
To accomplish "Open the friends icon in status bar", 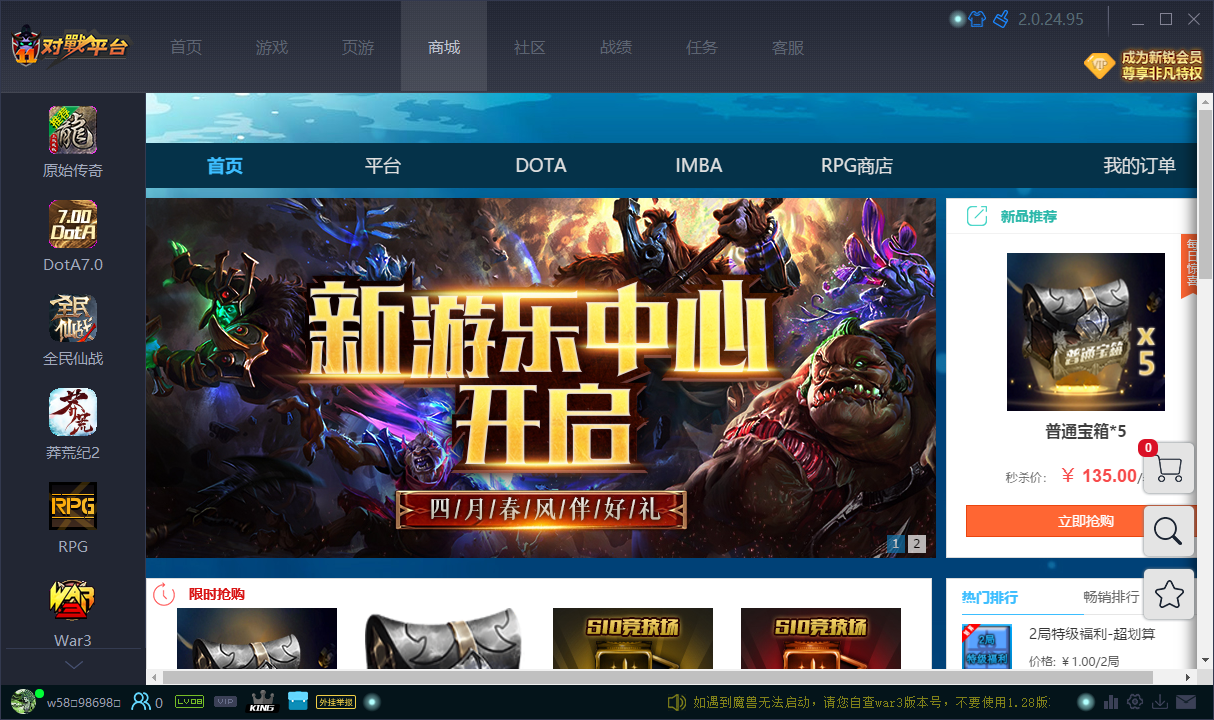I will [141, 702].
